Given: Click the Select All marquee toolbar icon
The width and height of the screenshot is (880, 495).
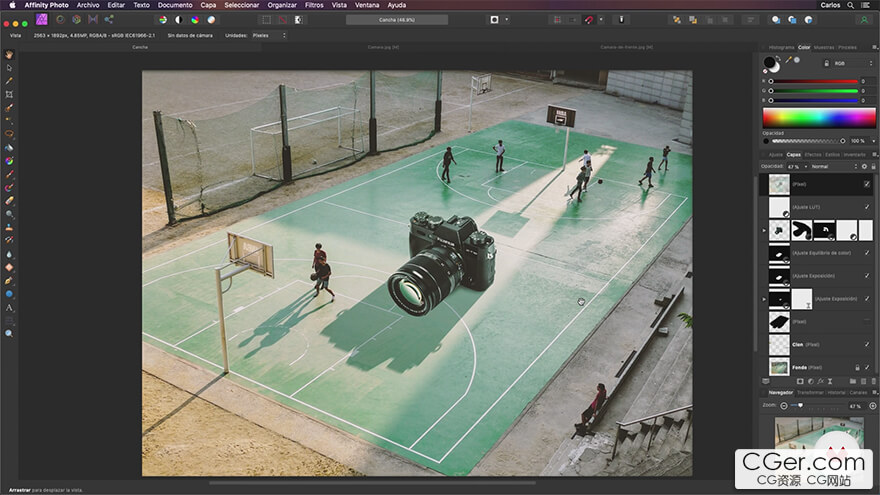Looking at the screenshot, I should pyautogui.click(x=267, y=20).
